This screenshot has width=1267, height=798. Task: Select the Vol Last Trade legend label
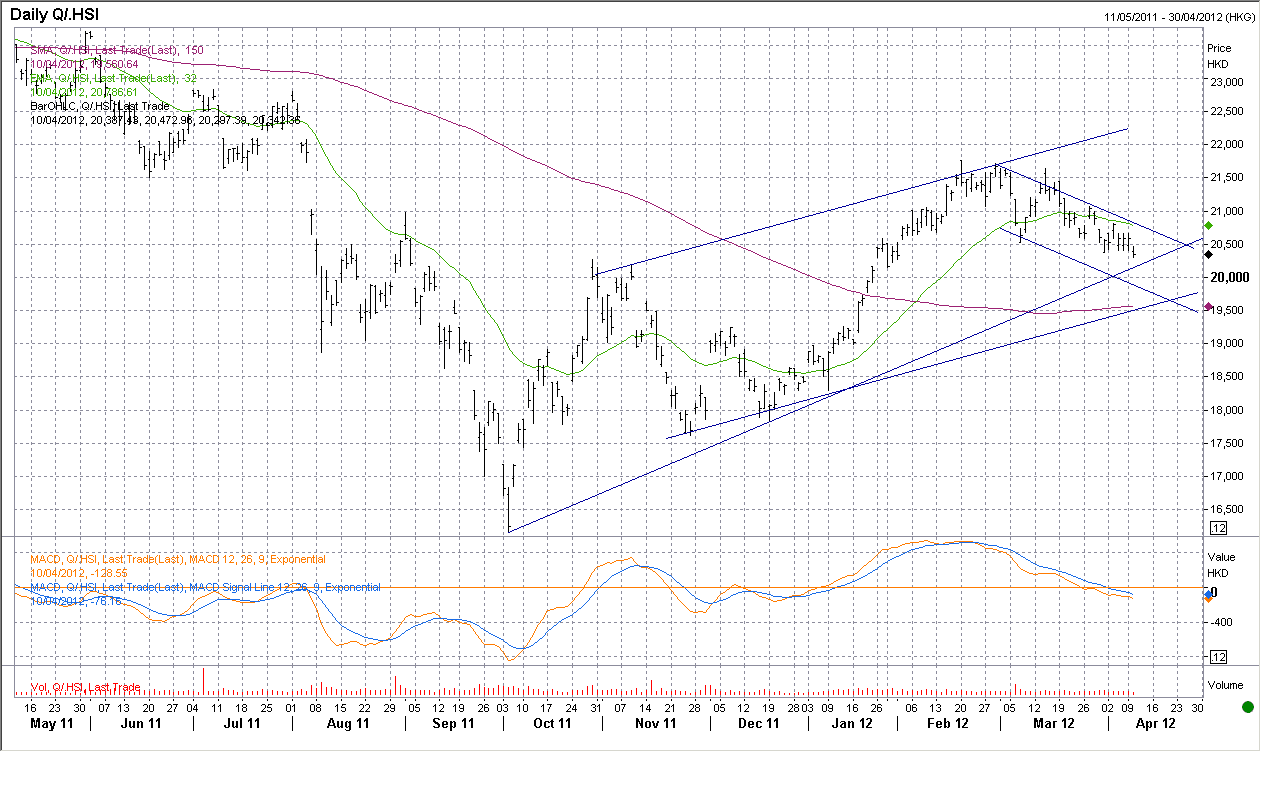(x=85, y=687)
